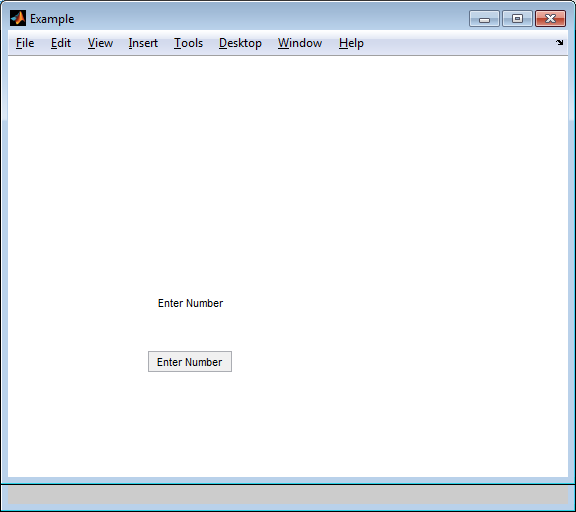Open the Window menu

coord(300,43)
